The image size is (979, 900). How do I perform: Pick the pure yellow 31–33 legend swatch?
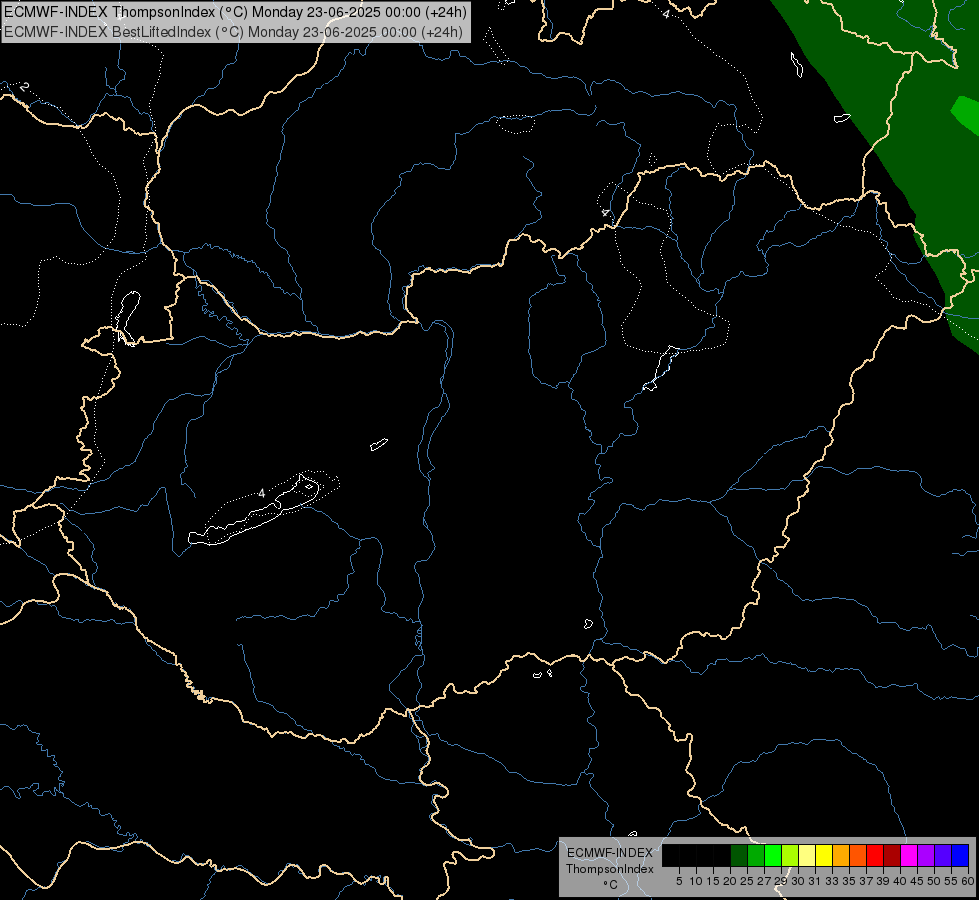[x=824, y=855]
